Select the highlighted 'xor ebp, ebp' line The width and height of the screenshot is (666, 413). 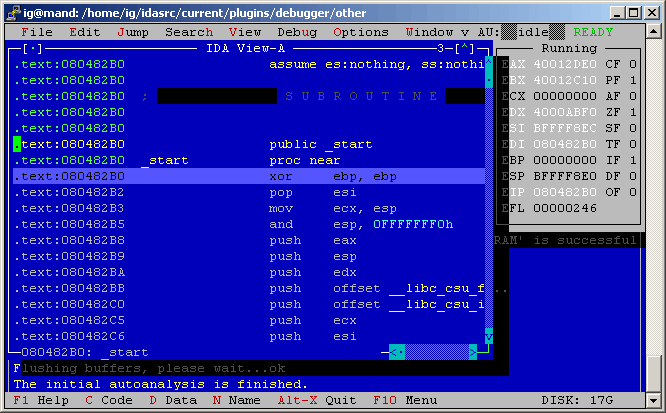(249, 176)
